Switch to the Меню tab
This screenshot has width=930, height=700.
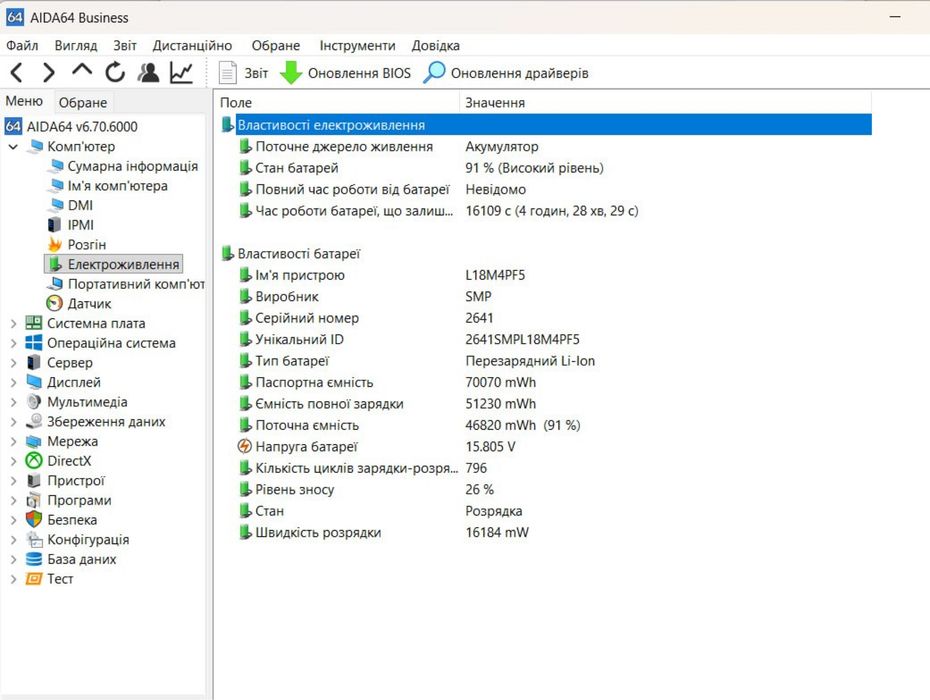(x=24, y=101)
